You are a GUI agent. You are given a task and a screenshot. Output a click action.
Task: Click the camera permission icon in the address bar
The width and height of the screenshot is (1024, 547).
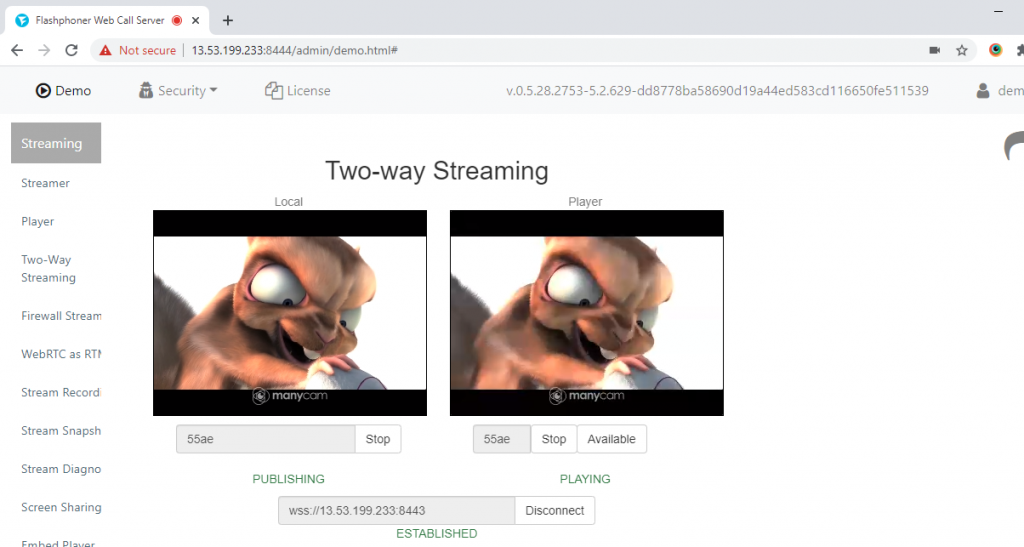(x=935, y=50)
